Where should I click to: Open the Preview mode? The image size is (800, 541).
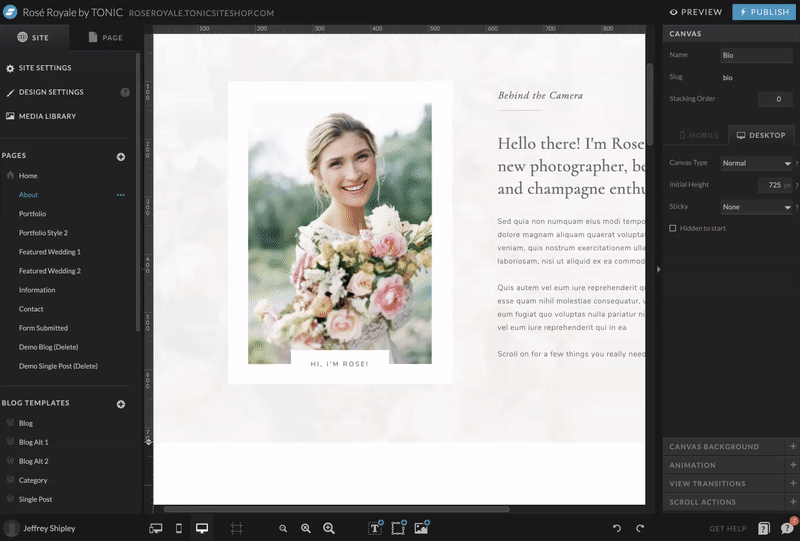696,12
